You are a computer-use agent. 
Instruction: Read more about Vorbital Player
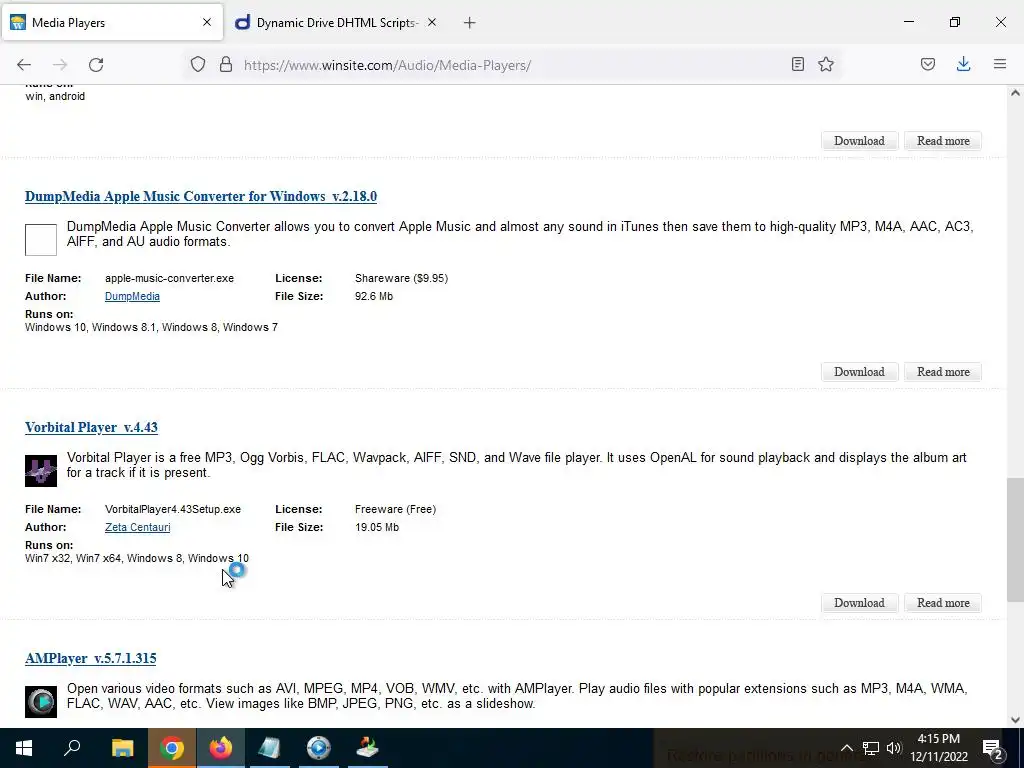coord(943,603)
